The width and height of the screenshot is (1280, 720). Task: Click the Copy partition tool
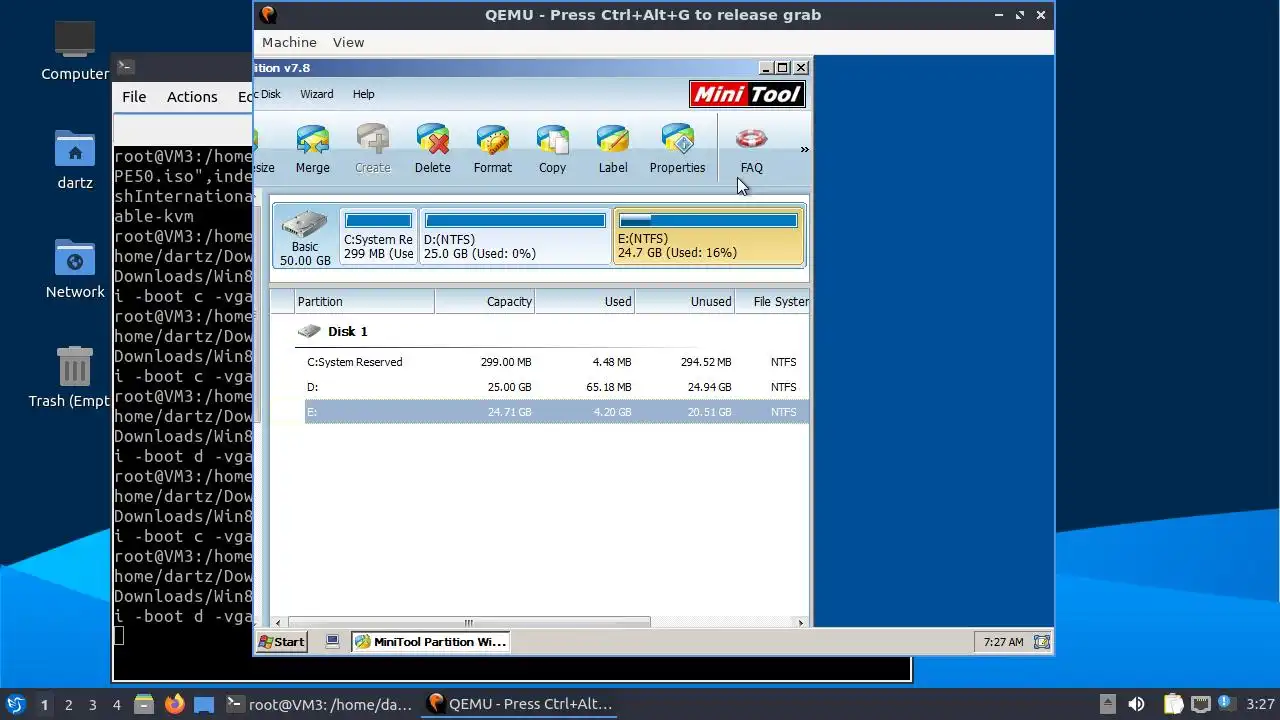tap(552, 149)
